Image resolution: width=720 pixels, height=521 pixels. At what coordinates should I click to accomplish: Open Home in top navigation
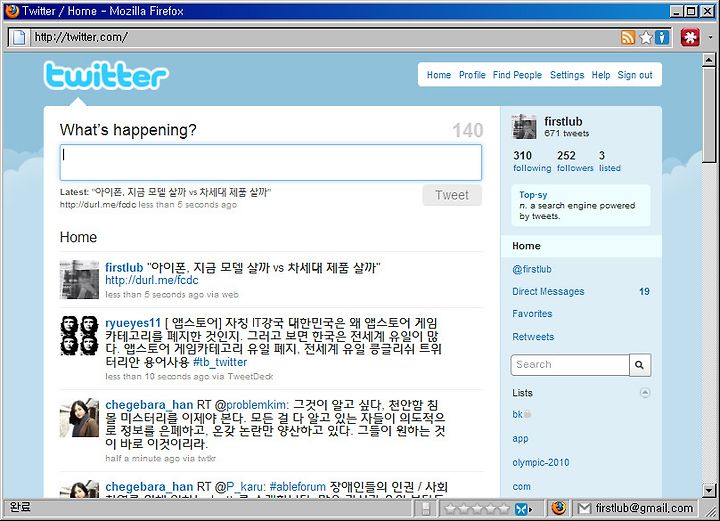[439, 75]
